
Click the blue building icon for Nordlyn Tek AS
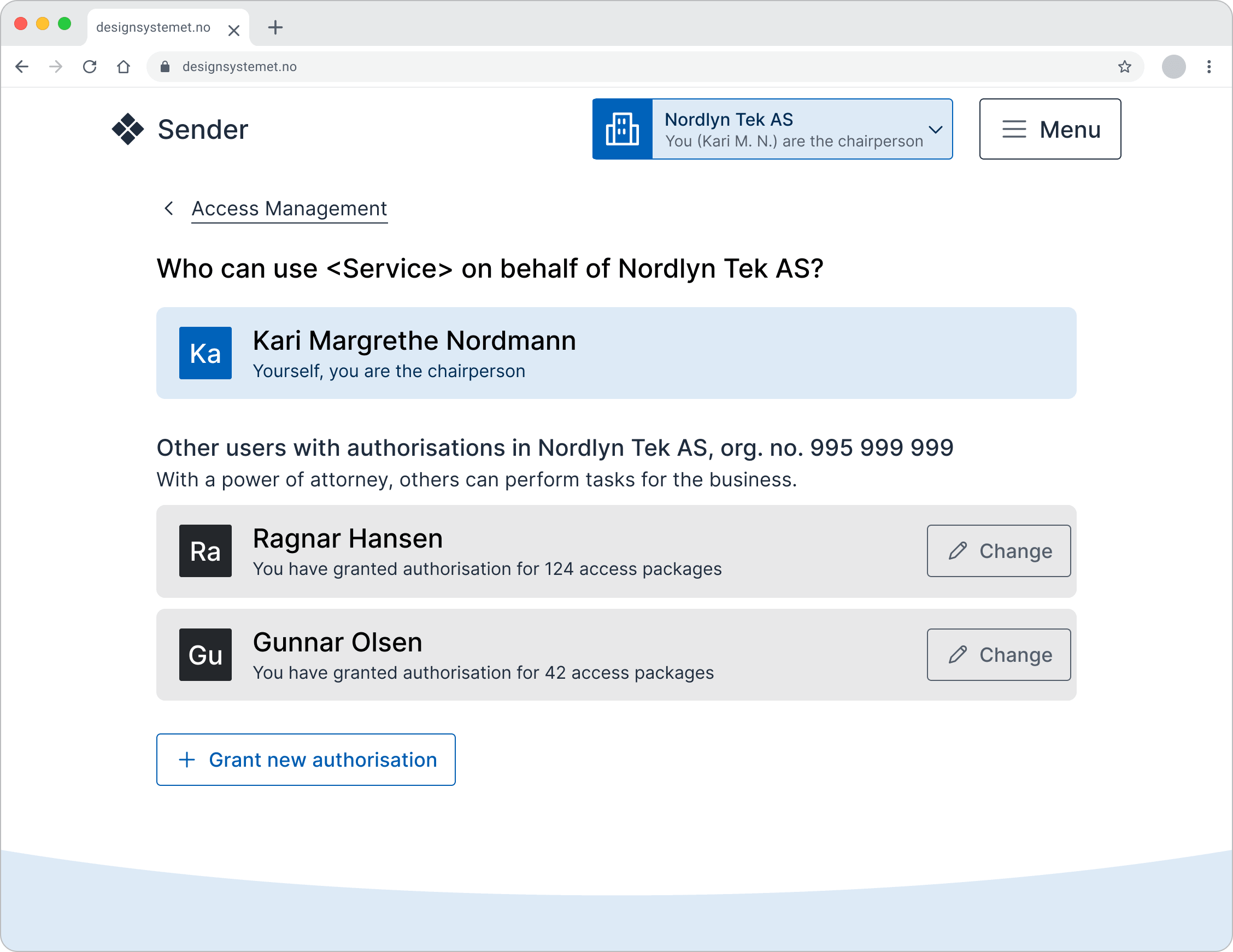tap(622, 130)
